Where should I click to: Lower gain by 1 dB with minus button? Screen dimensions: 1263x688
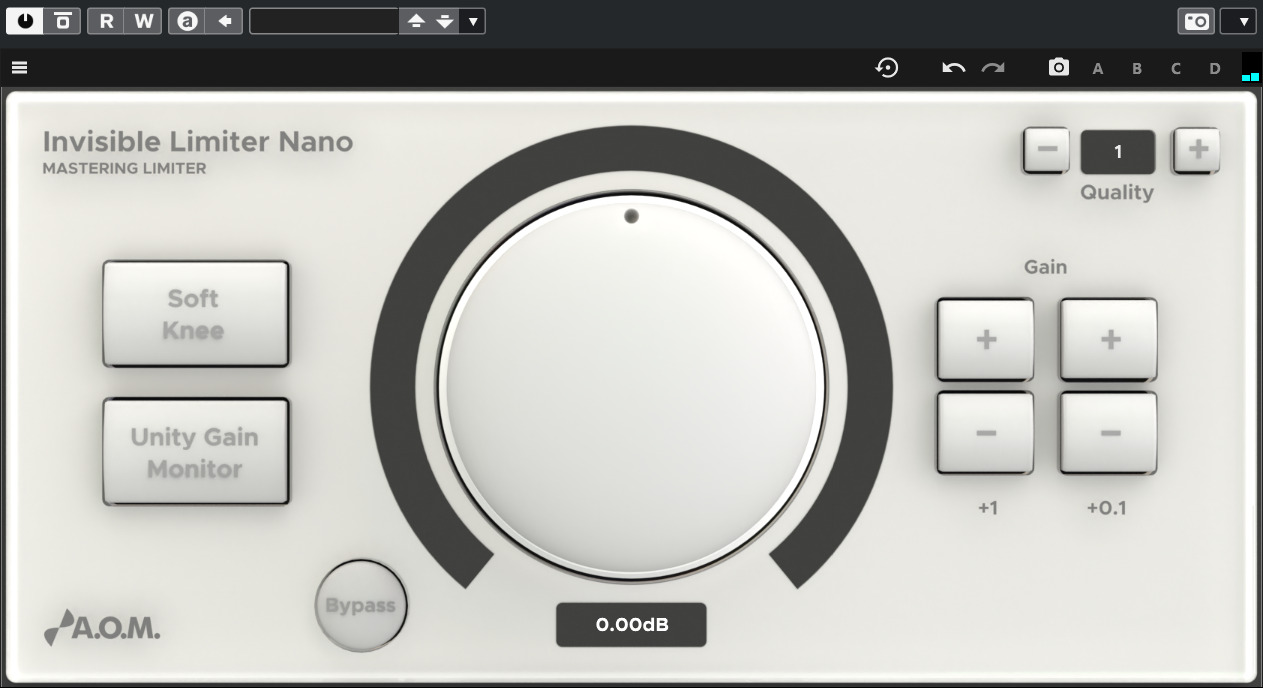click(985, 433)
